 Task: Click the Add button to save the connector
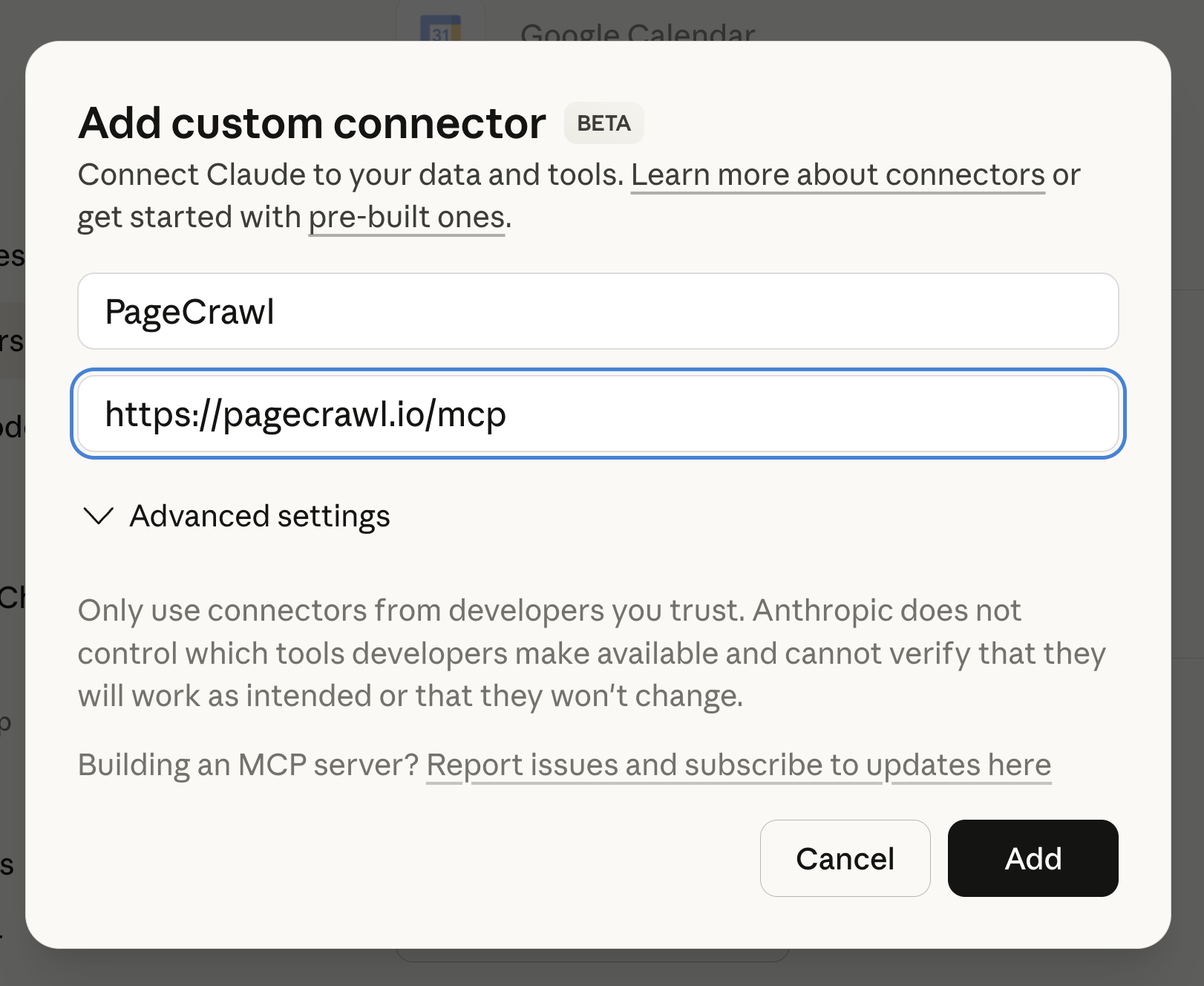point(1033,859)
